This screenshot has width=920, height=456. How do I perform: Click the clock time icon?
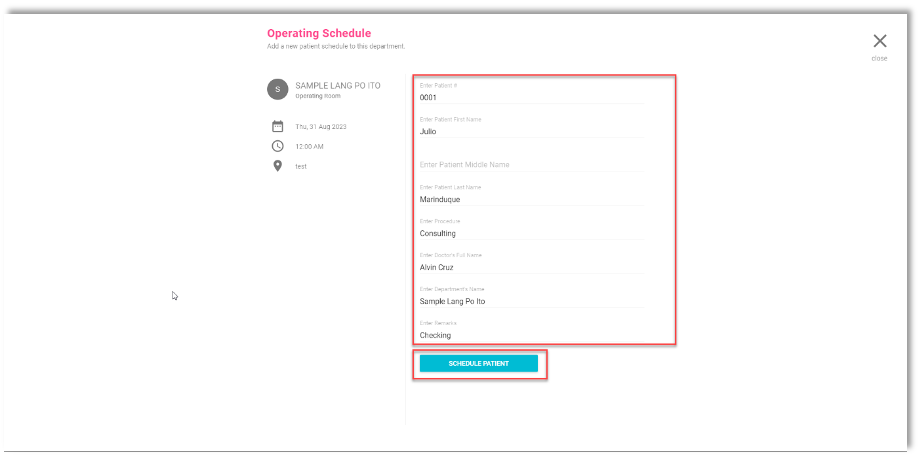(278, 146)
